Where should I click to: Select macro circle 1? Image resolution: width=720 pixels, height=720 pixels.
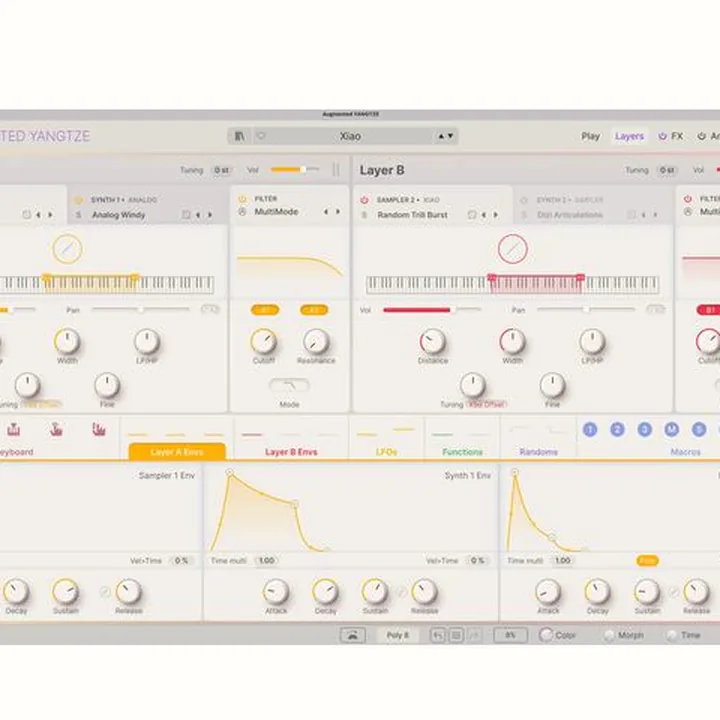[590, 430]
